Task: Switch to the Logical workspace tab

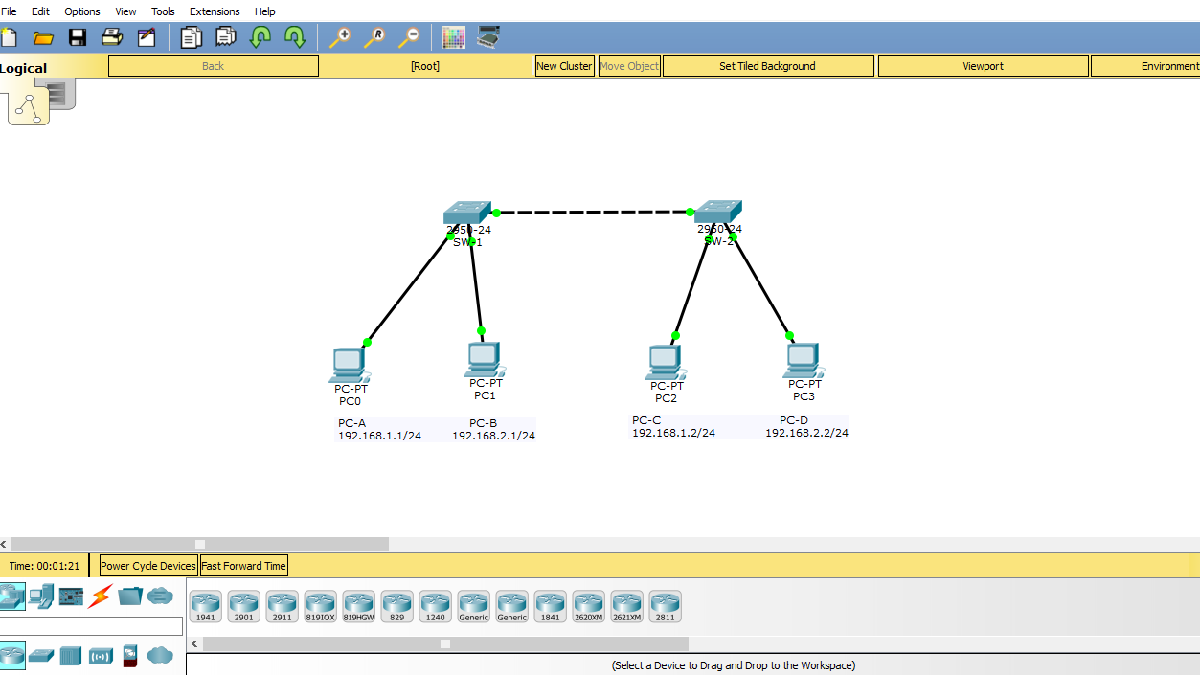Action: 24,68
